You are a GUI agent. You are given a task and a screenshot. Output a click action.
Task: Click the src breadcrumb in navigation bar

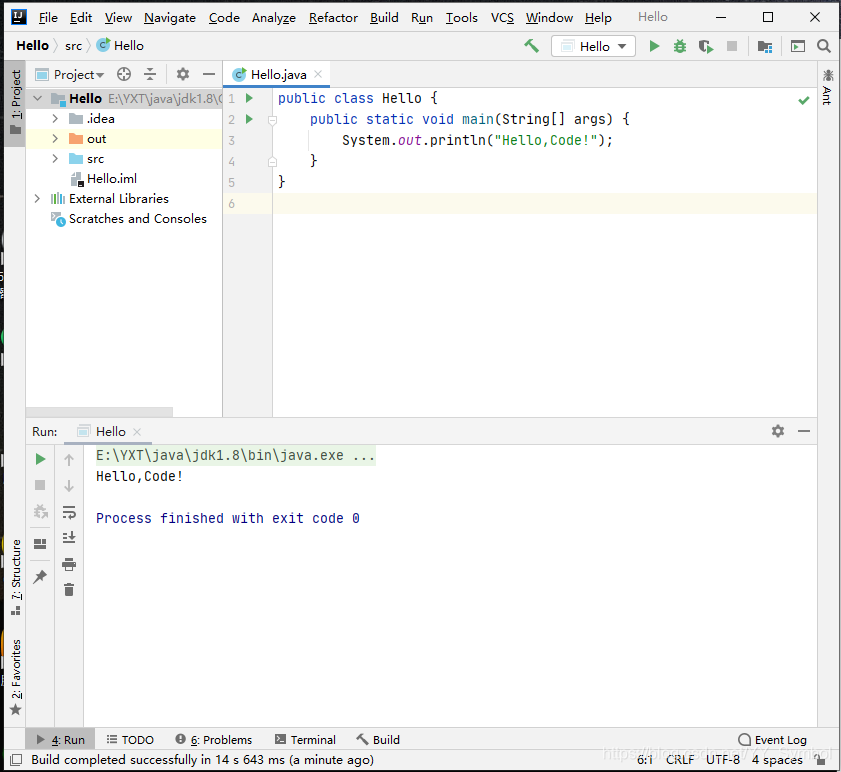click(x=73, y=46)
